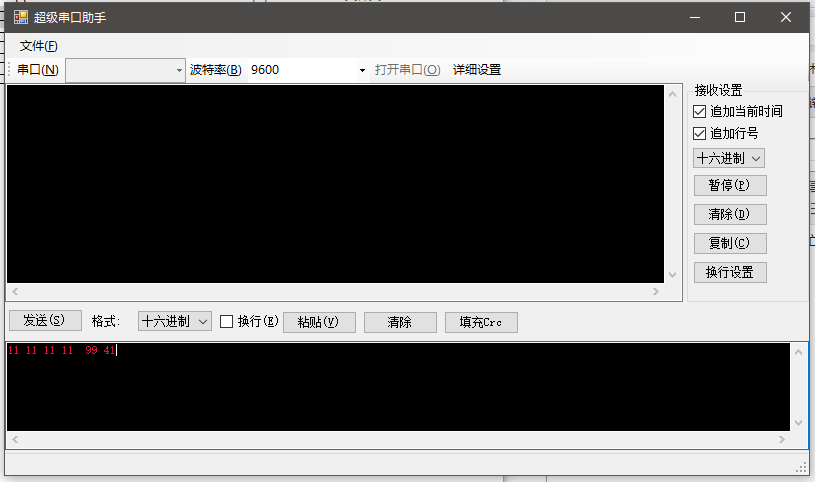Open the 文件(F) menu
815x482 pixels.
38,46
